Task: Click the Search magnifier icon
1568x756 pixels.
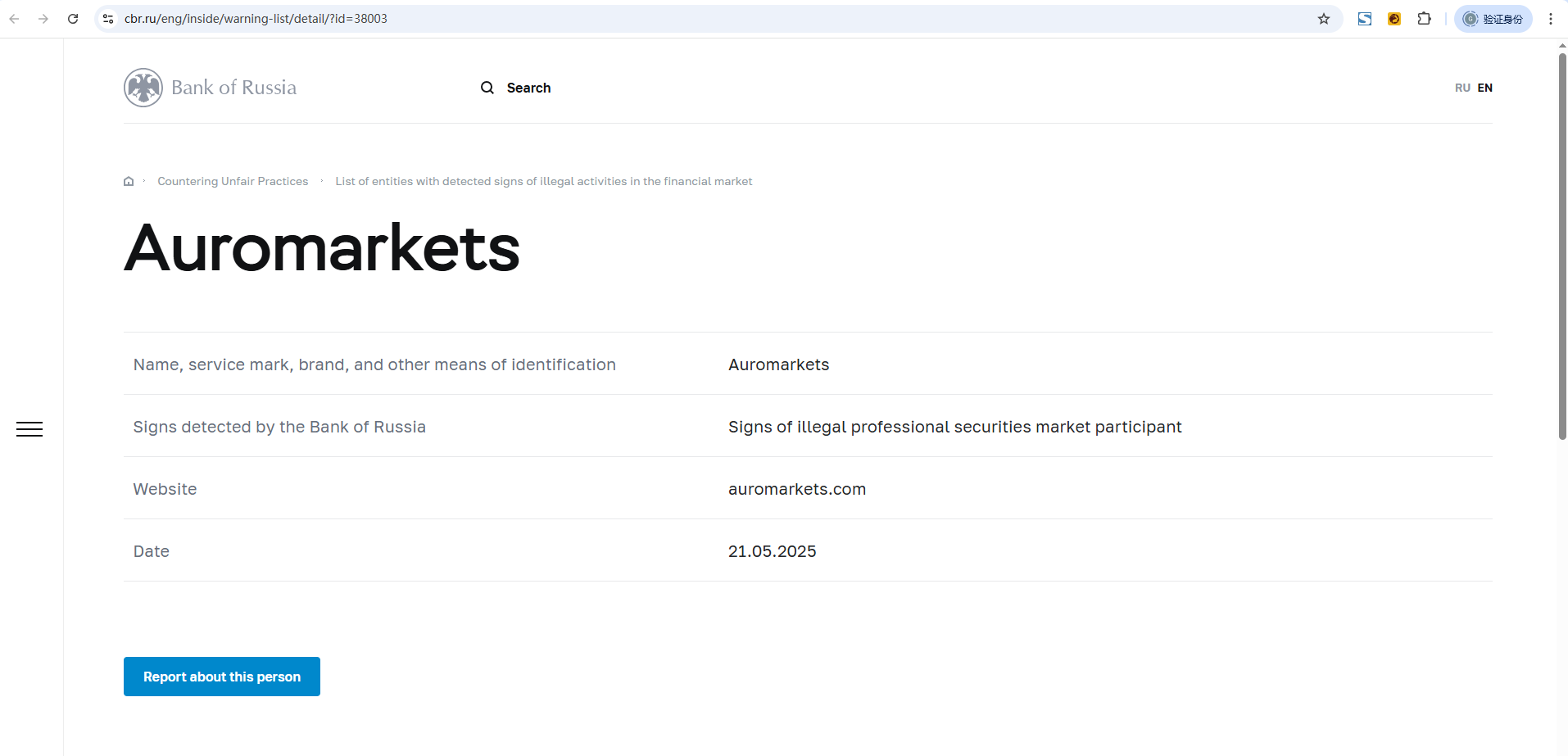Action: click(x=487, y=88)
